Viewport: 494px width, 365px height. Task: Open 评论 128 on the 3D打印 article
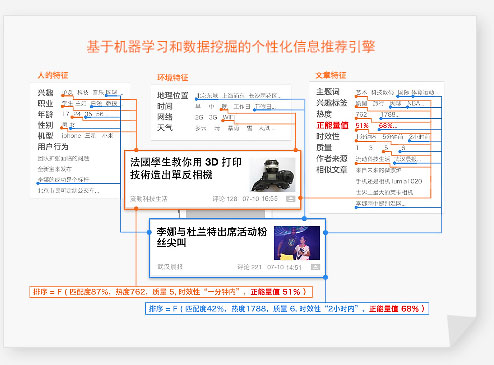click(225, 199)
